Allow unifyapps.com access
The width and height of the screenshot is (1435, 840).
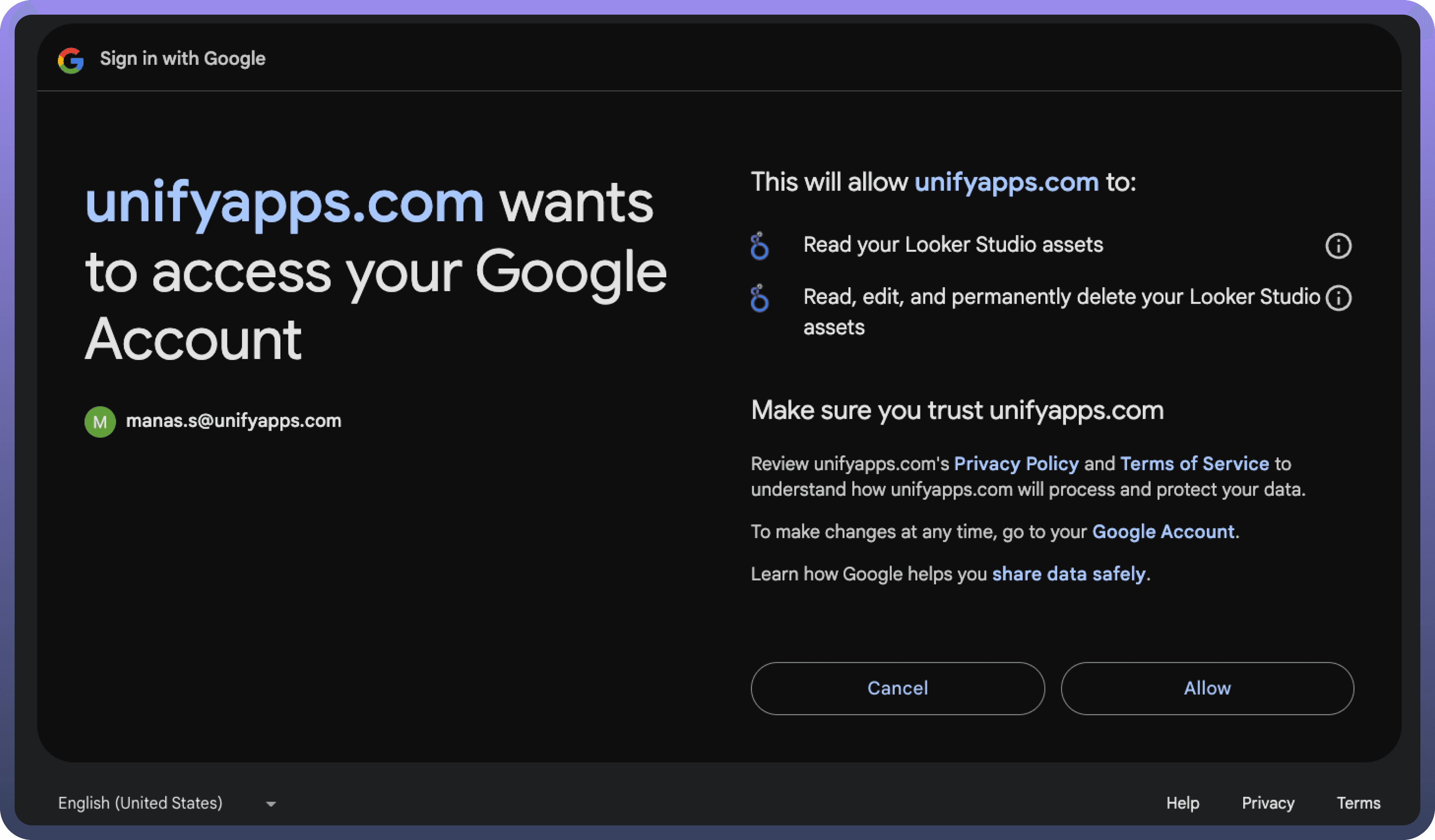click(1207, 688)
